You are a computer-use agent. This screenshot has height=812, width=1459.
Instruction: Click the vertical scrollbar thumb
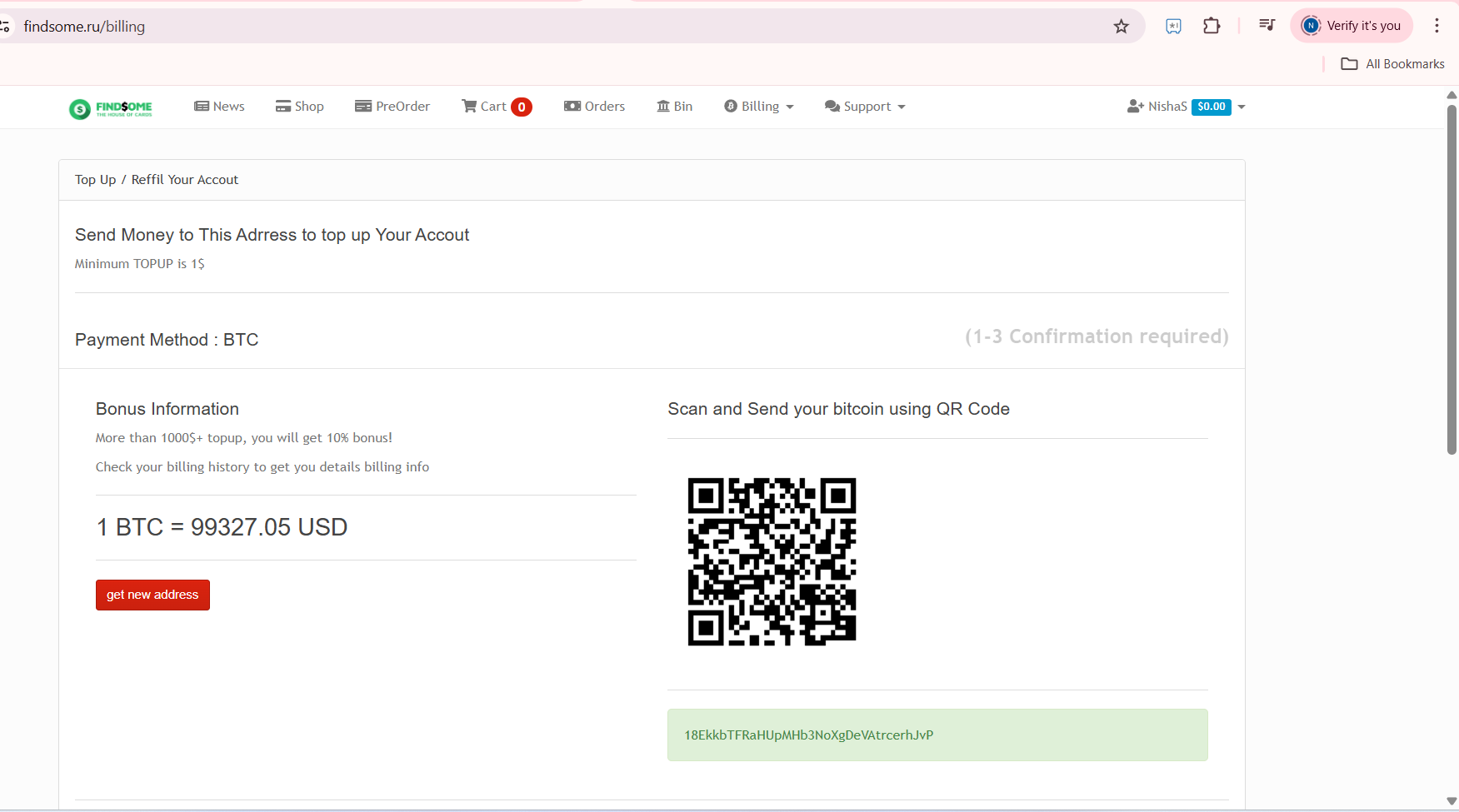coord(1452,279)
